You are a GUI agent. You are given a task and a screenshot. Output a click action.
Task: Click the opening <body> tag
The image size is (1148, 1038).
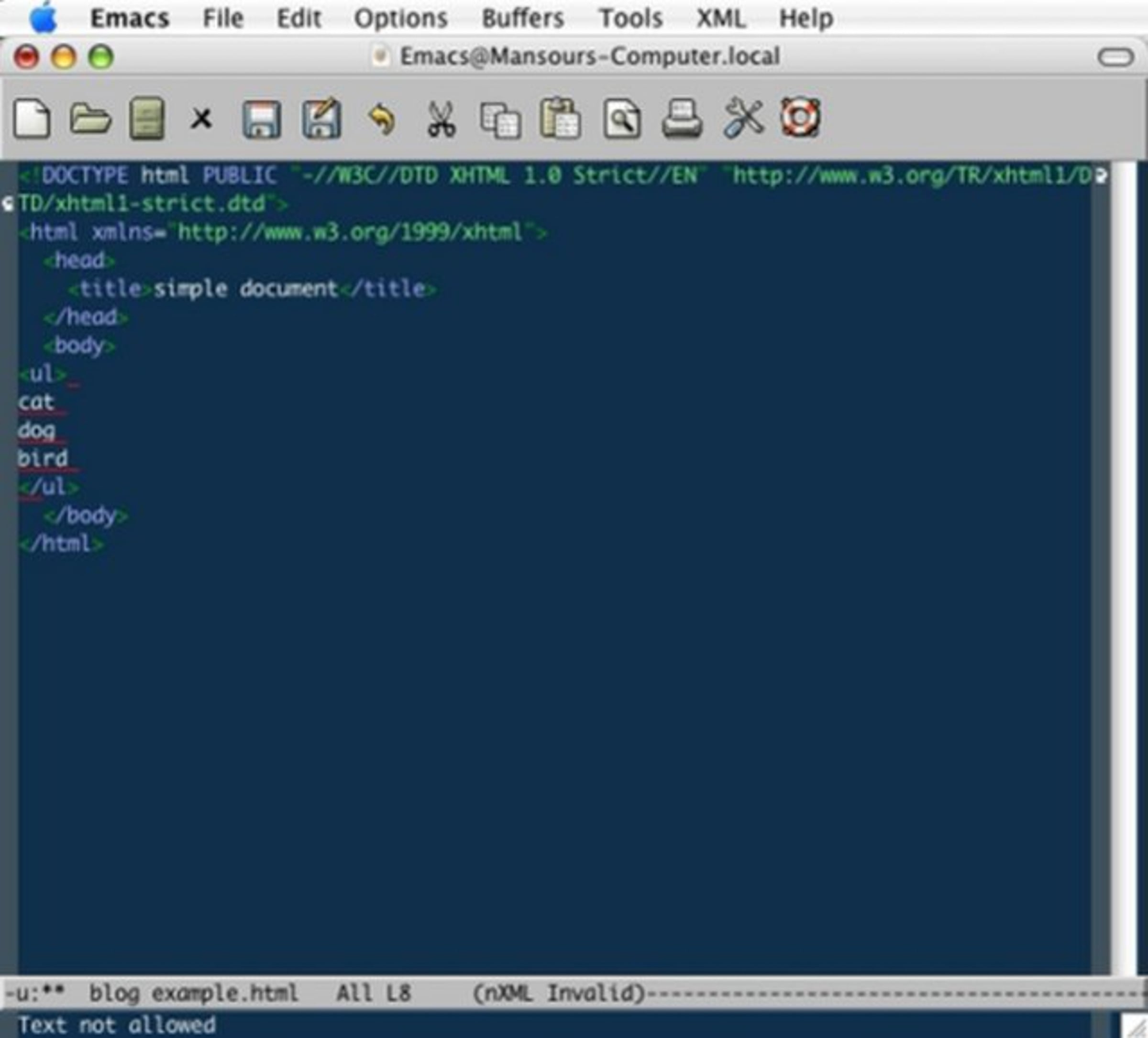tap(79, 345)
